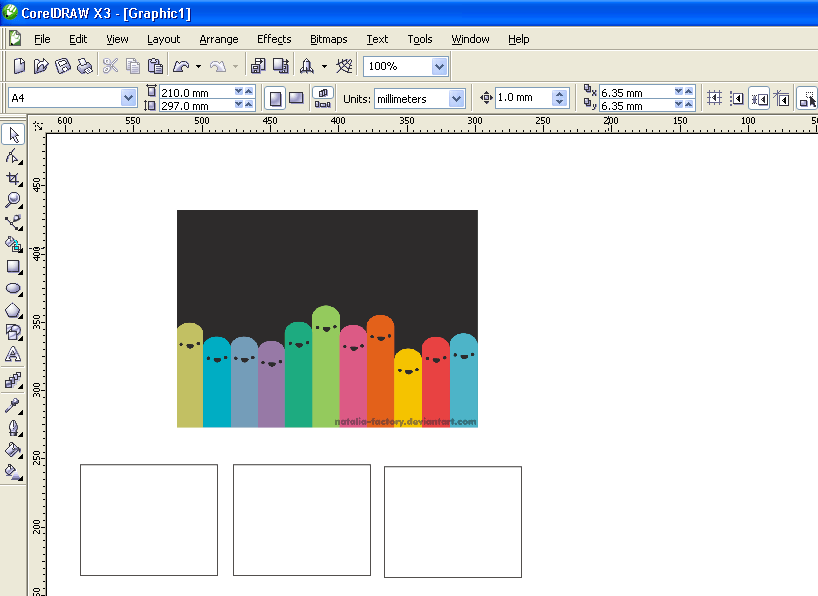Activate the Text tool in the toolbox
The width and height of the screenshot is (818, 596).
14,354
